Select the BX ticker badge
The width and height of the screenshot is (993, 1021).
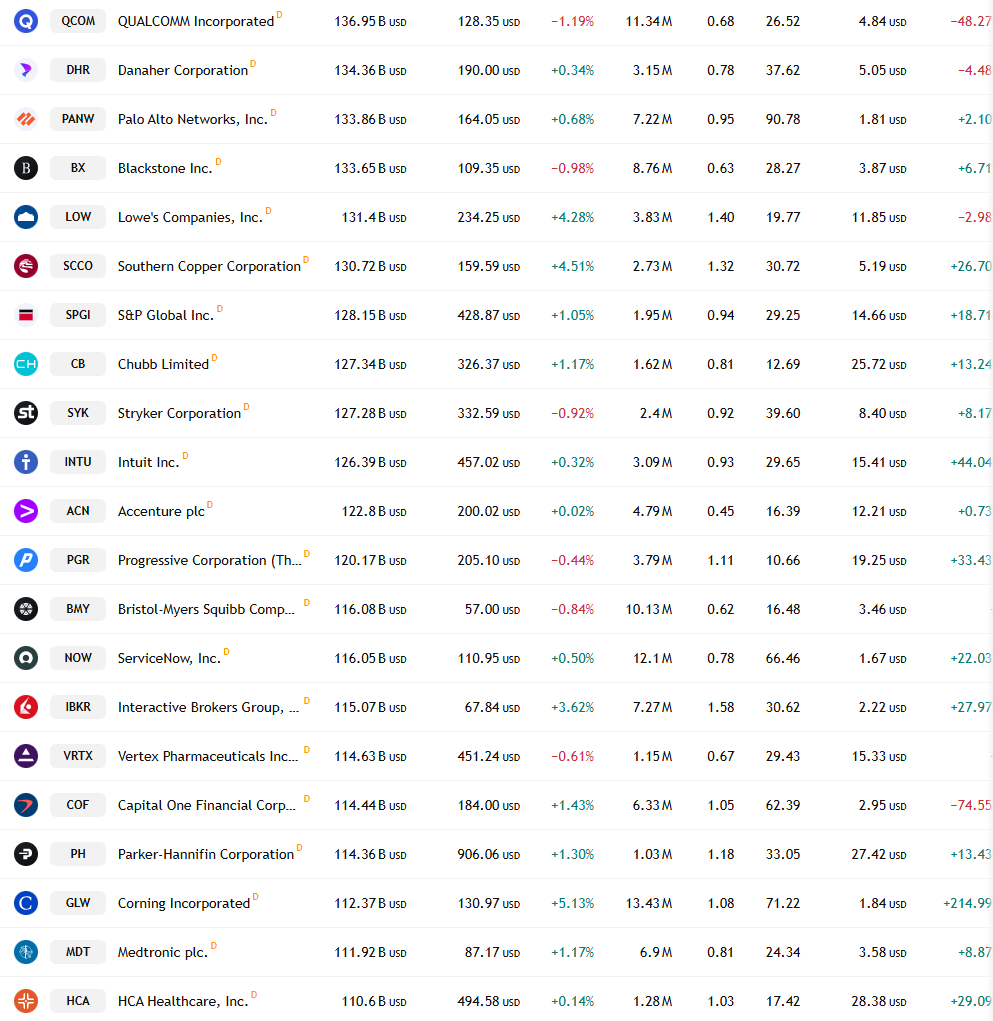click(78, 168)
